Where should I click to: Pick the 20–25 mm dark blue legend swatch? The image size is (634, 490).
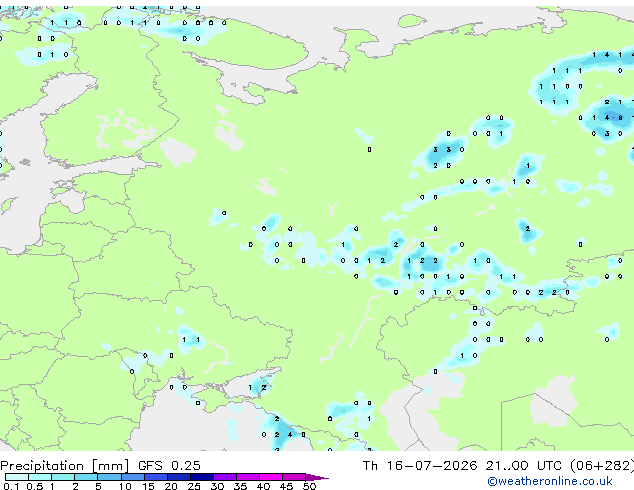coord(179,477)
